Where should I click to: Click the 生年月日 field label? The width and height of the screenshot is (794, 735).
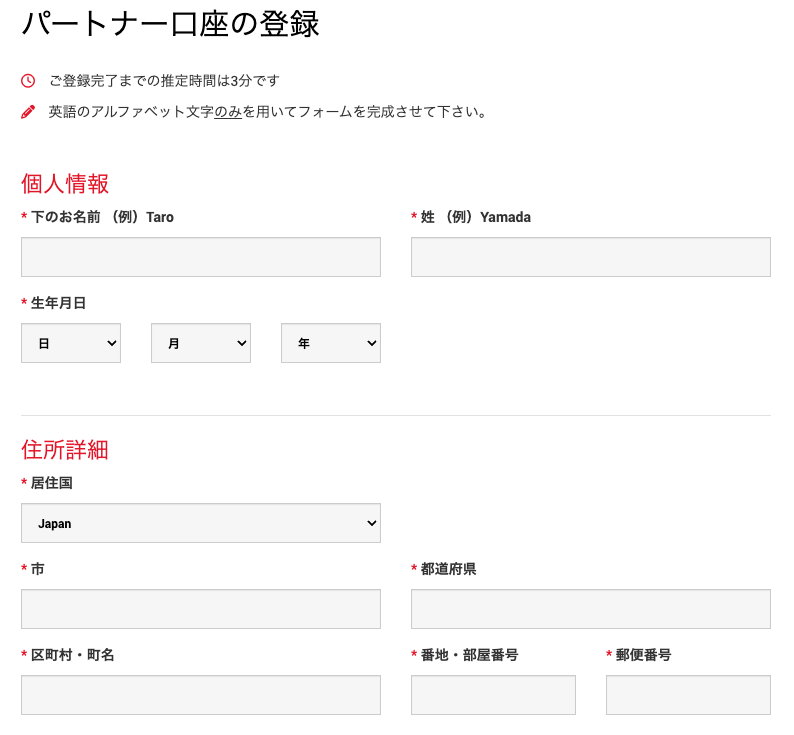pos(58,303)
